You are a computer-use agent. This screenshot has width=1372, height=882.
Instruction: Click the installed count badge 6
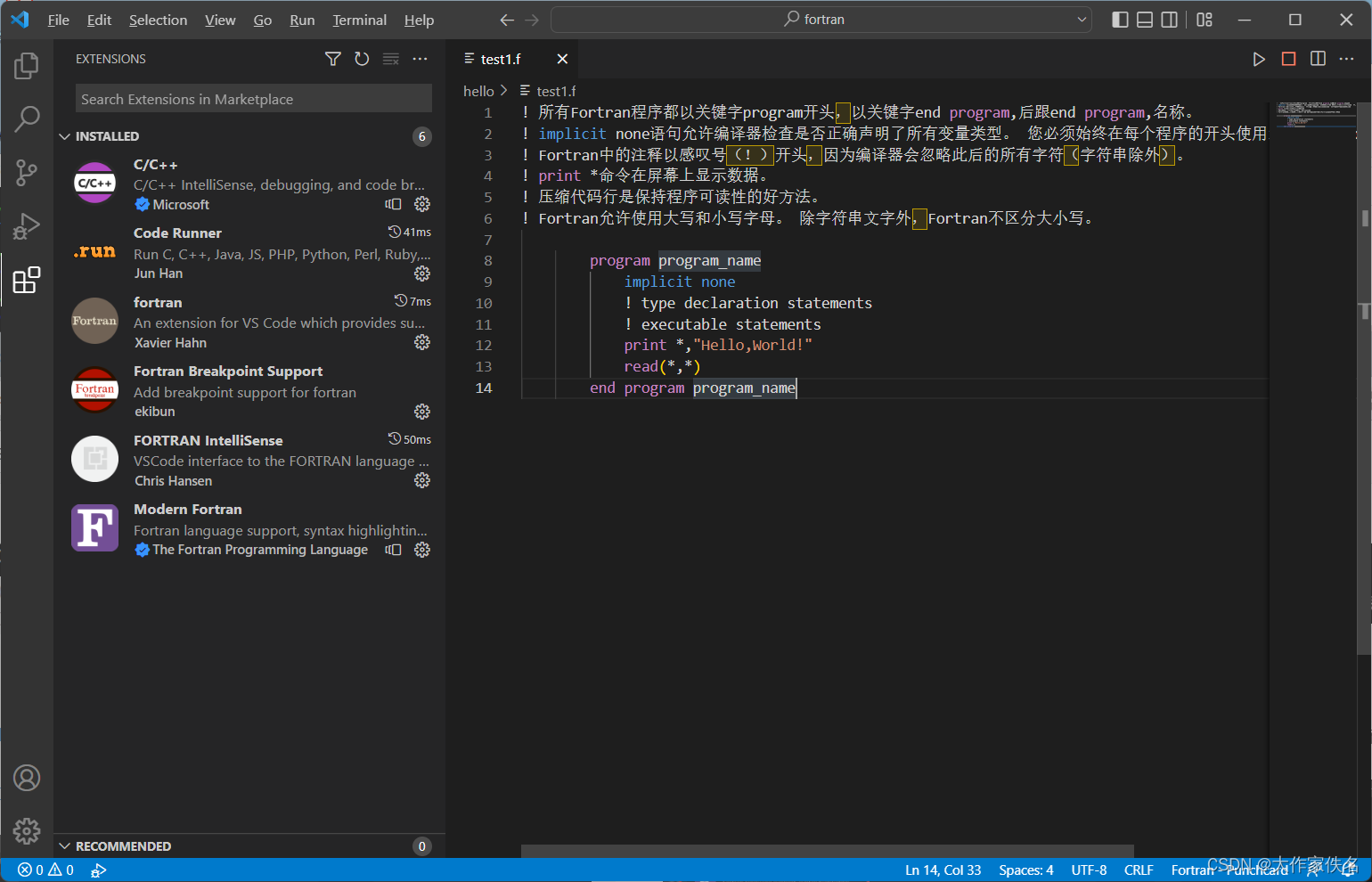click(x=422, y=136)
